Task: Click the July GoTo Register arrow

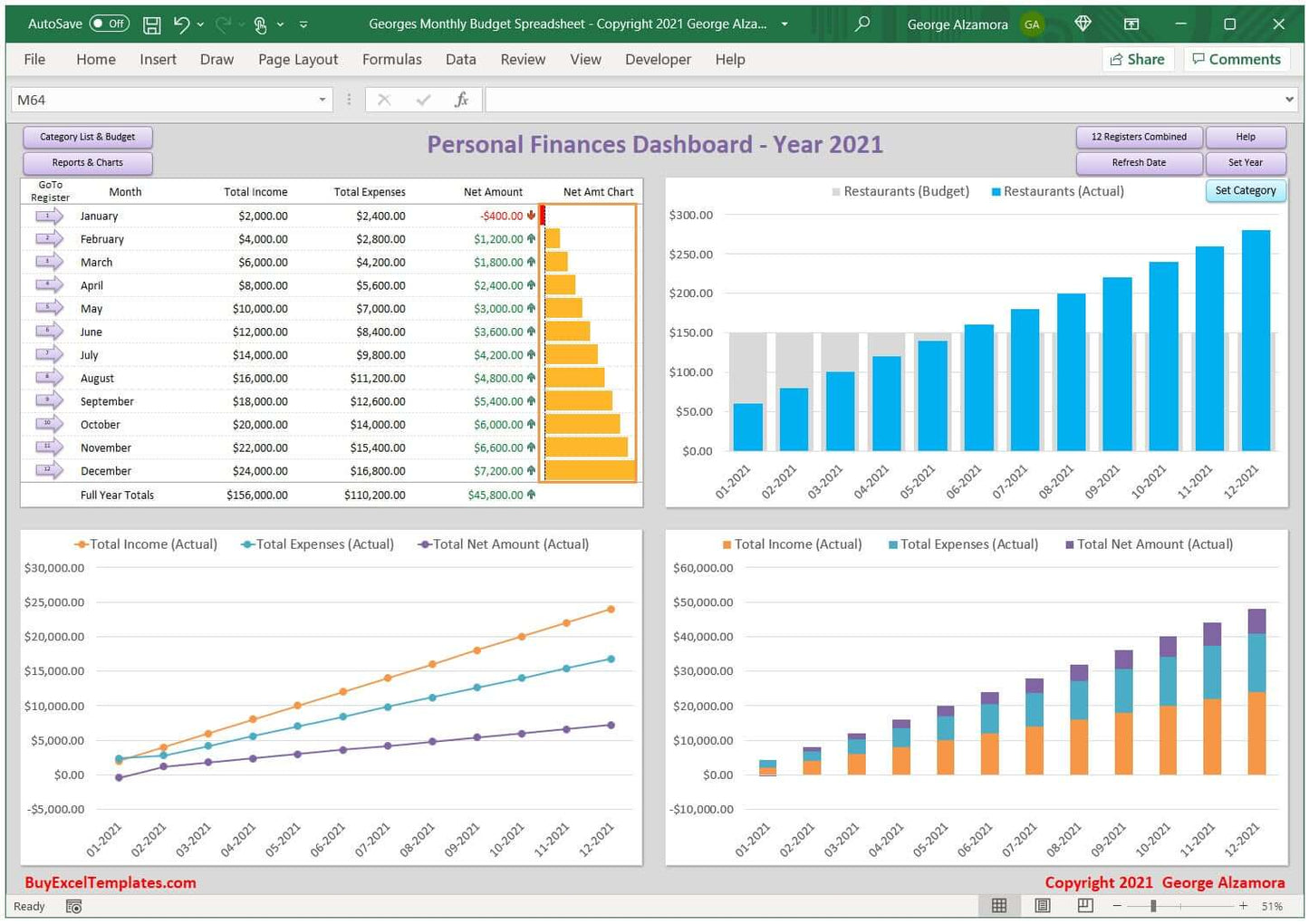Action: pyautogui.click(x=49, y=355)
